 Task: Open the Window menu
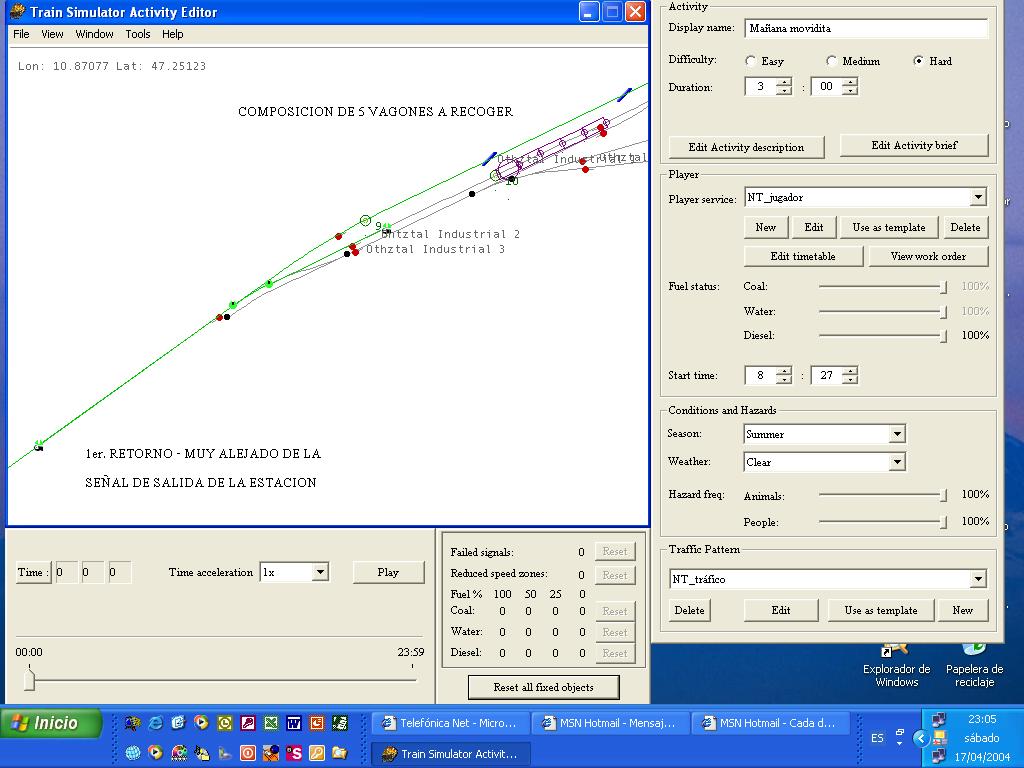coord(94,34)
